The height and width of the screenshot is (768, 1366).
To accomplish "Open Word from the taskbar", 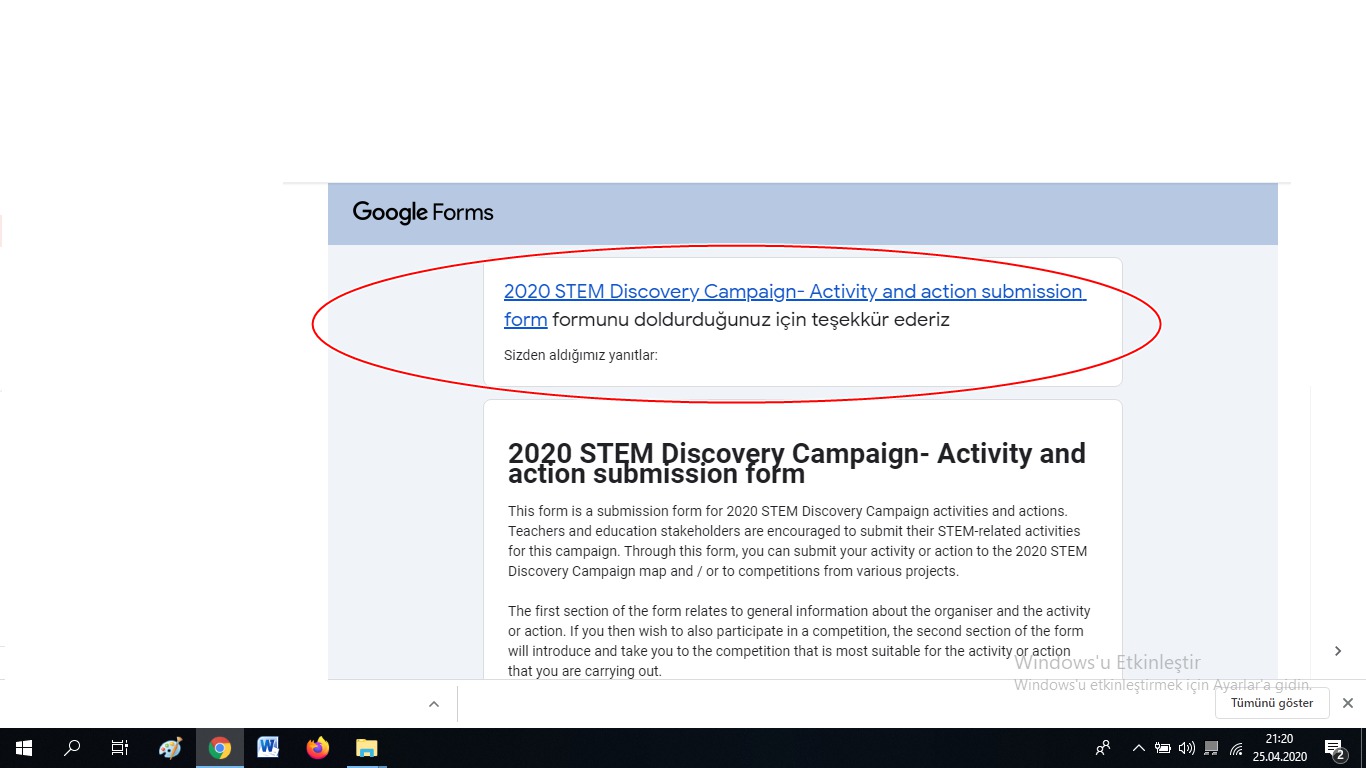I will [268, 748].
